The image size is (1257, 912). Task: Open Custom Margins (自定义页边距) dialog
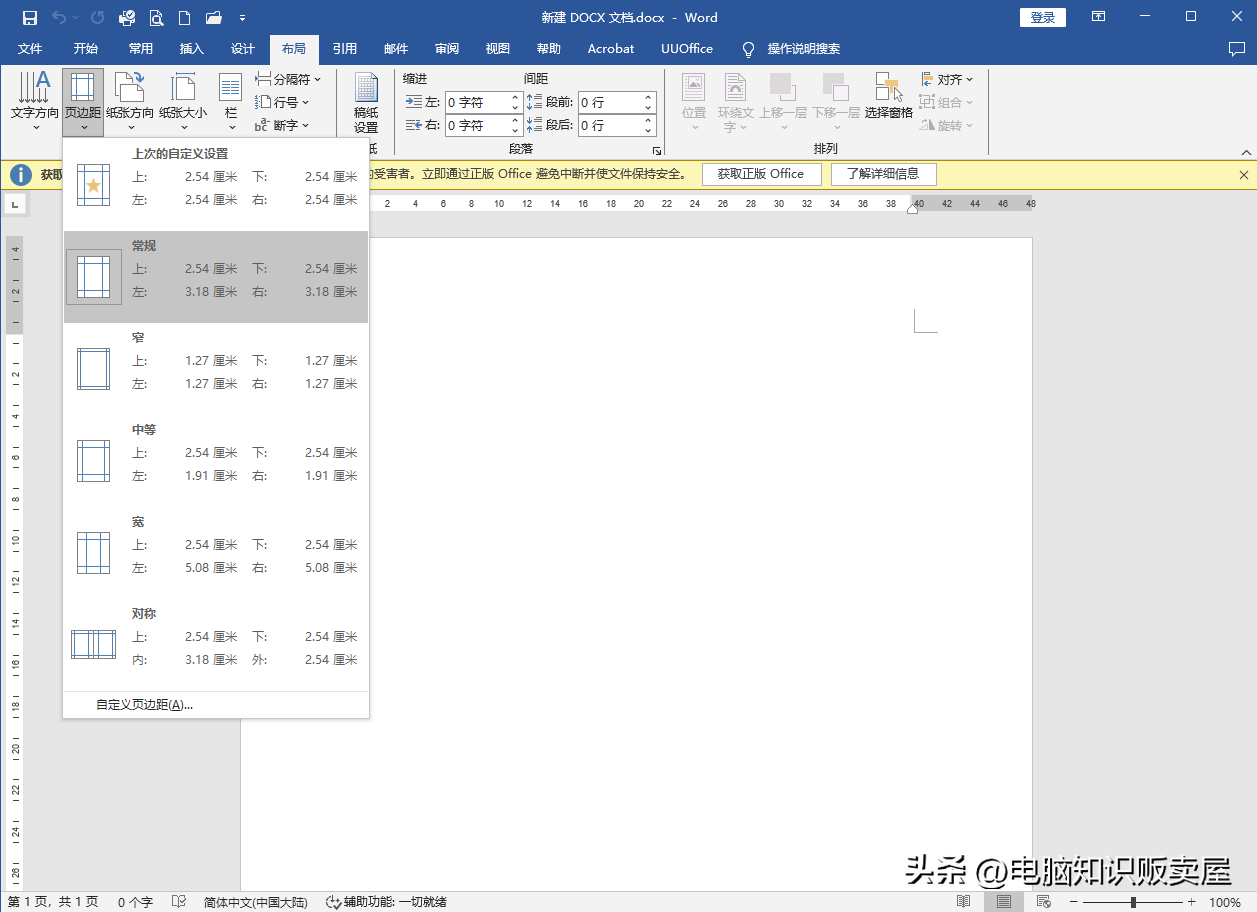(216, 705)
